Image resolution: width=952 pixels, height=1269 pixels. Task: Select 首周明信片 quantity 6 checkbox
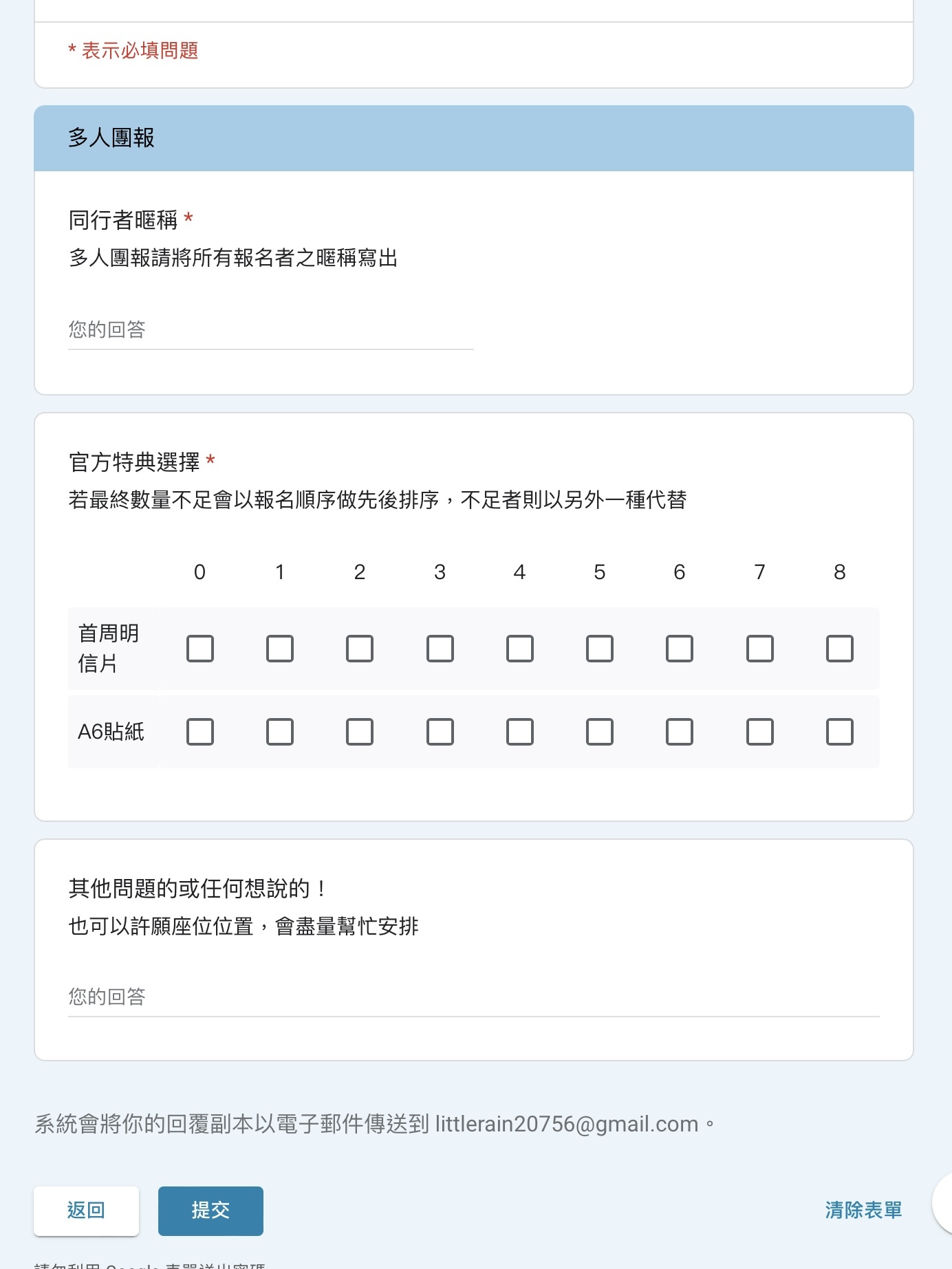[x=680, y=649]
